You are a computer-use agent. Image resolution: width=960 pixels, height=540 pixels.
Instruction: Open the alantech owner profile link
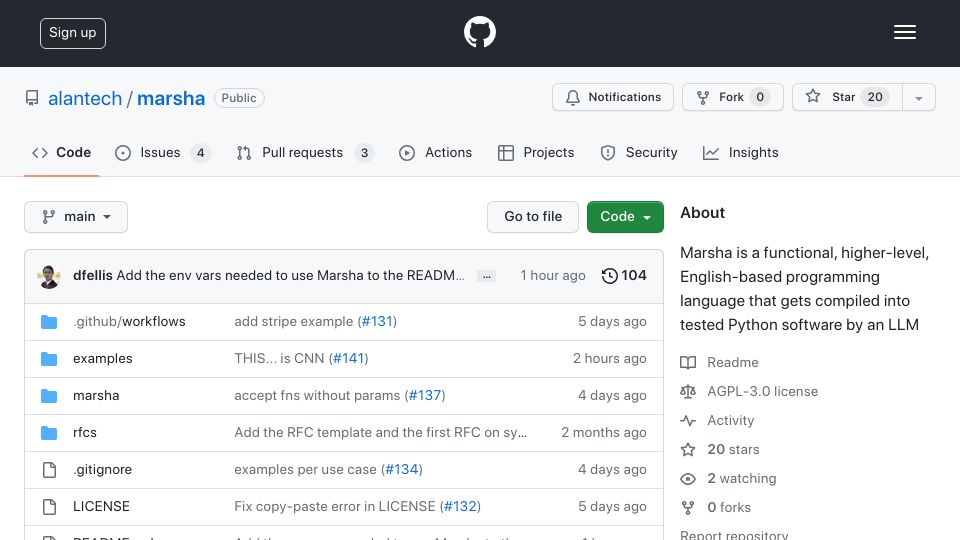pyautogui.click(x=85, y=98)
